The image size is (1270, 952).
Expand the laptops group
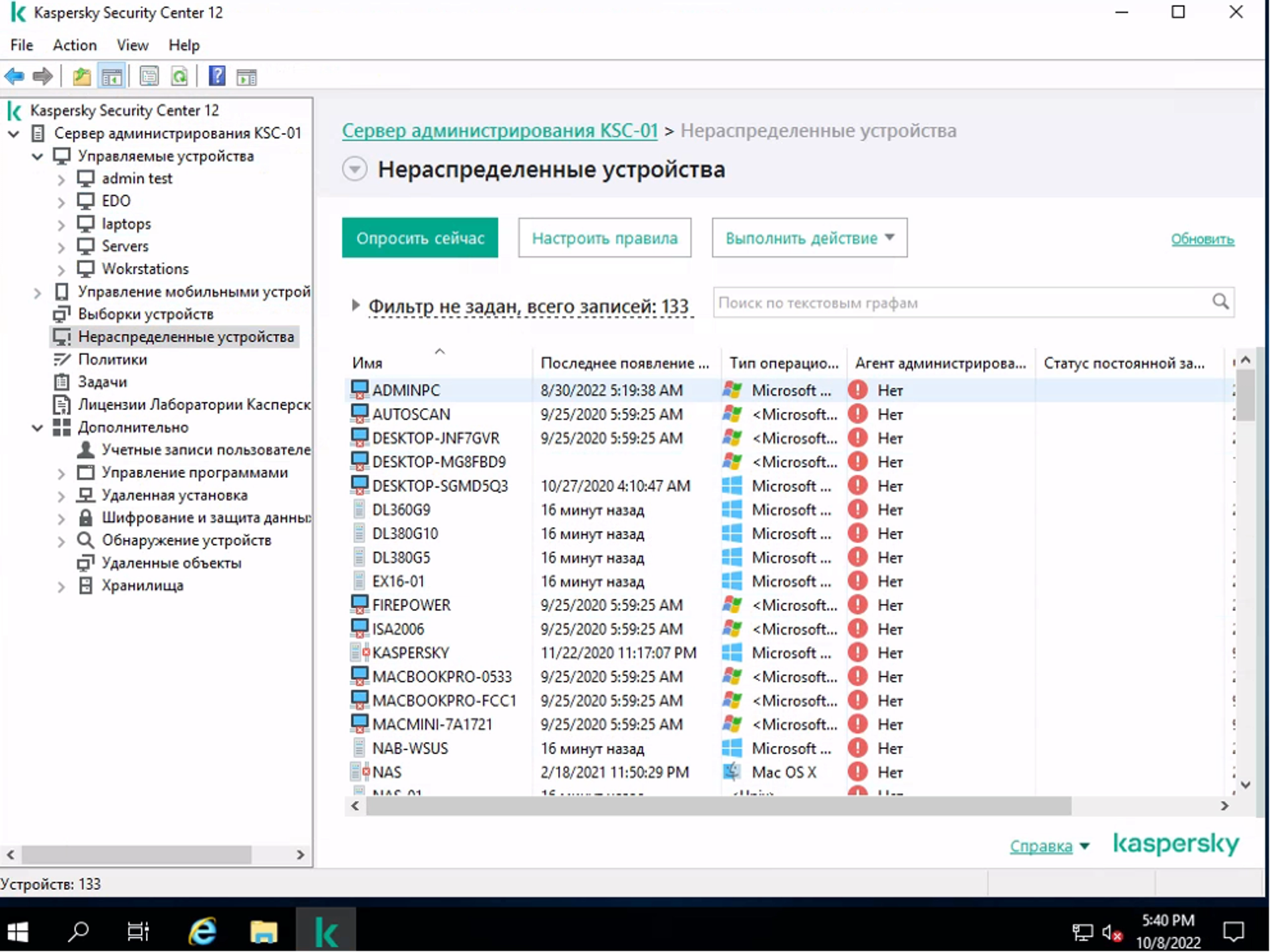coord(62,225)
